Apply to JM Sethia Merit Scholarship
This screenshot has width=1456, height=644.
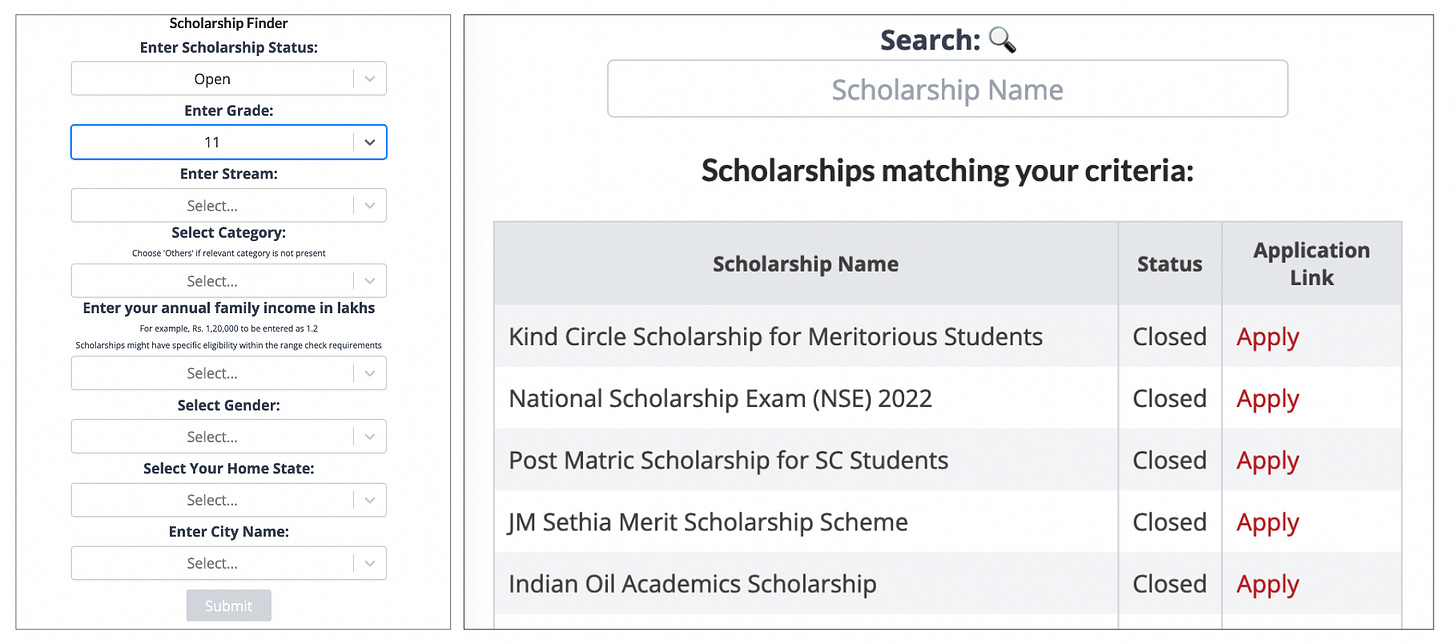[1267, 523]
